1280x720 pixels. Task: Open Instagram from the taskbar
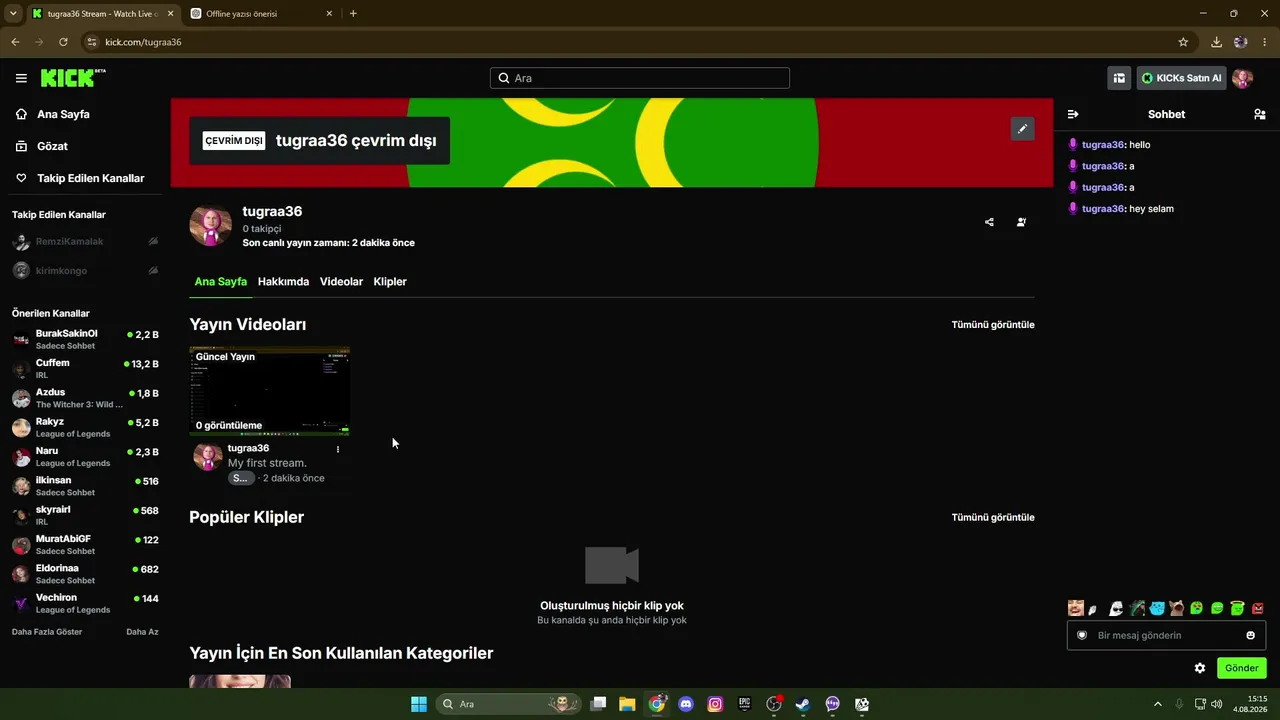[x=715, y=704]
